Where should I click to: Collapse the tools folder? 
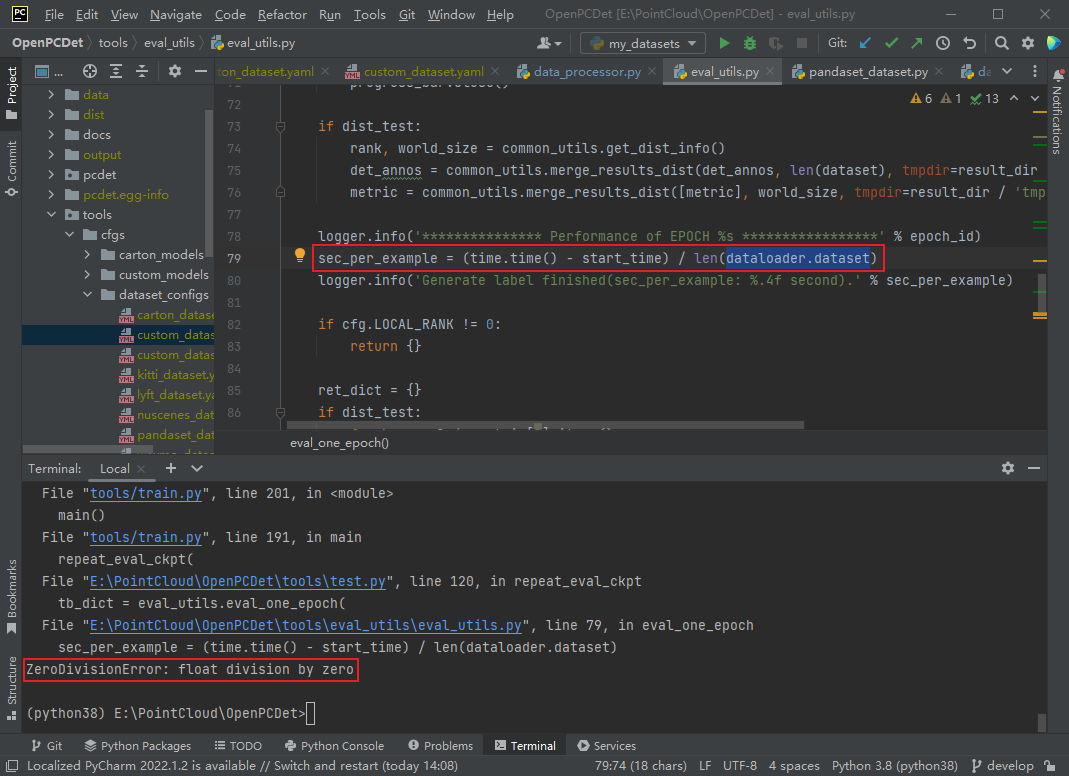point(51,214)
